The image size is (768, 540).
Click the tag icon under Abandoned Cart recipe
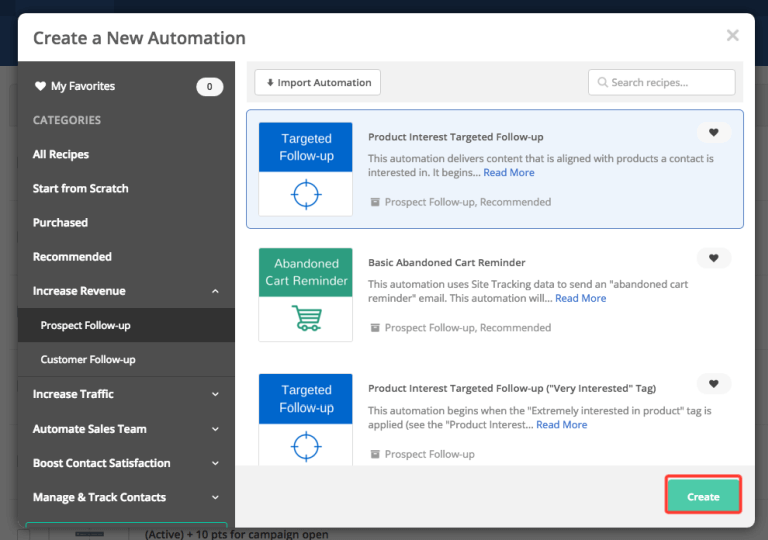tap(375, 328)
